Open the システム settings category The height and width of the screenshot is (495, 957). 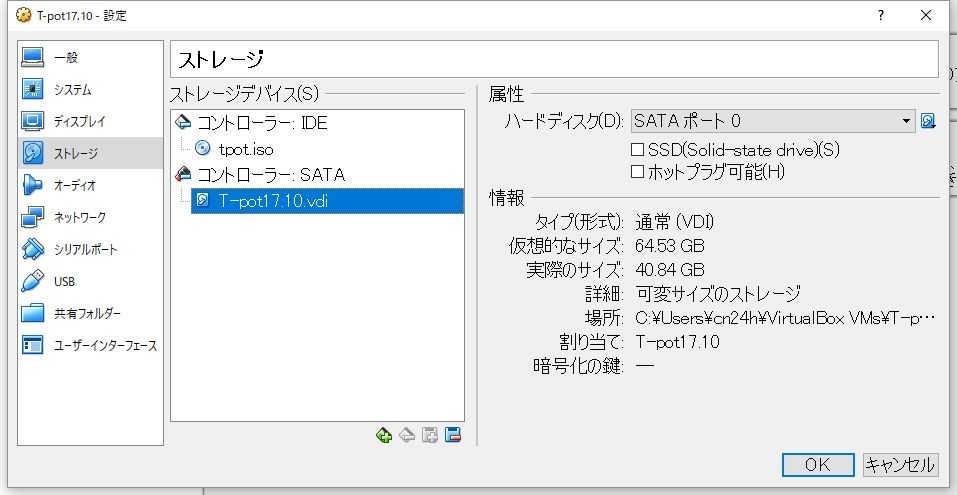tap(90, 90)
